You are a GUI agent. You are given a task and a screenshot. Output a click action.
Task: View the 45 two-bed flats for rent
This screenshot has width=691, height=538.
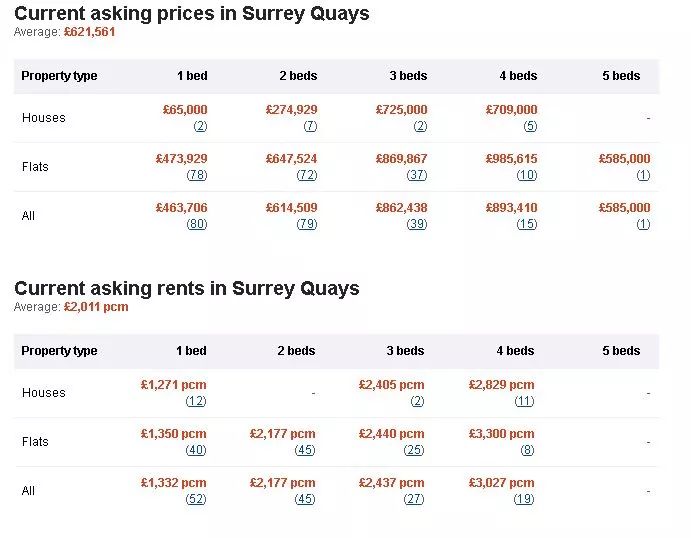[305, 450]
